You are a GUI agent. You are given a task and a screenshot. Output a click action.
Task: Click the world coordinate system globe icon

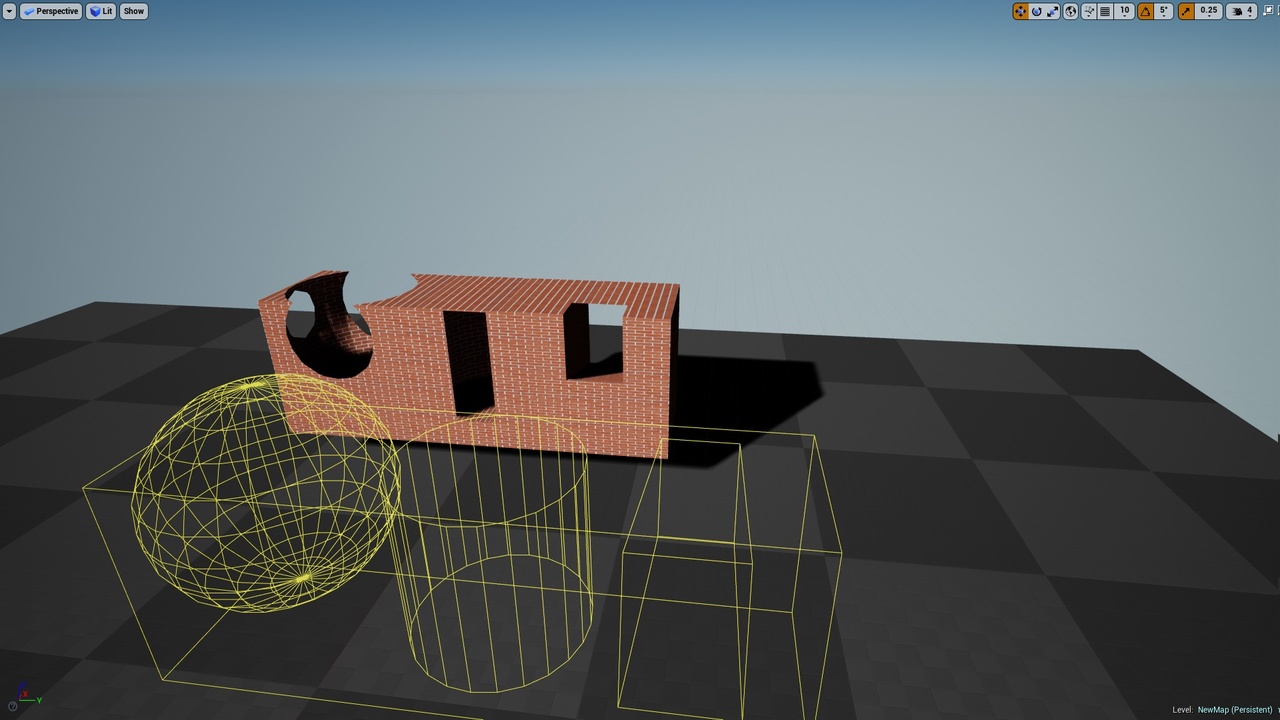[x=1071, y=11]
